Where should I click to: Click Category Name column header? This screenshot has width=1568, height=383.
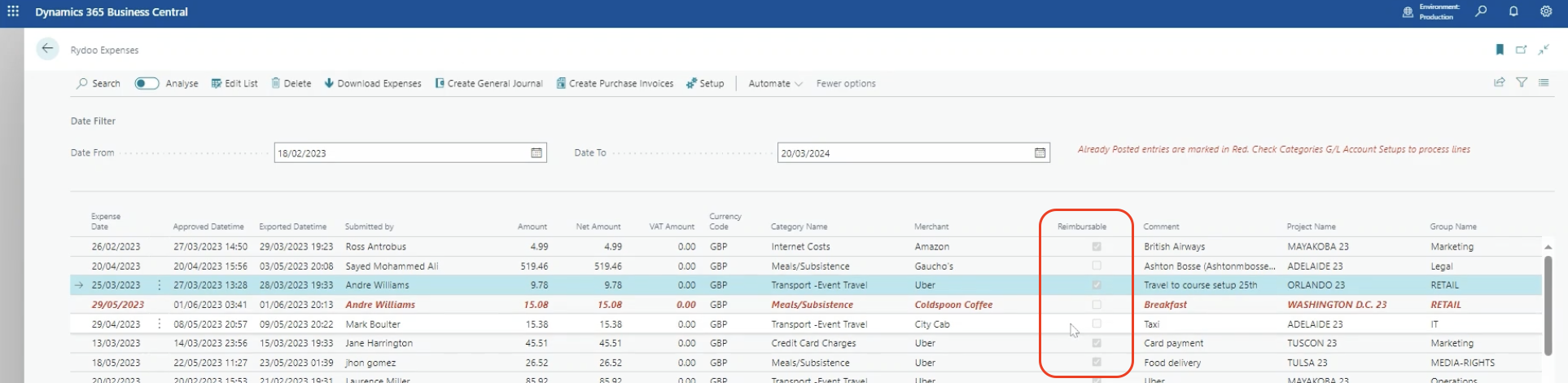[799, 227]
